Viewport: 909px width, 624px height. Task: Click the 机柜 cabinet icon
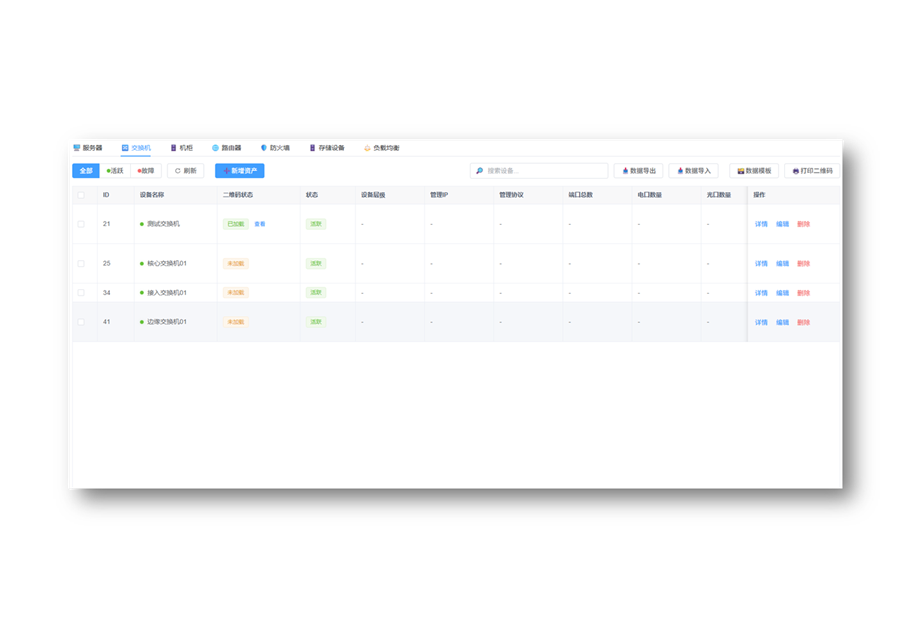173,148
